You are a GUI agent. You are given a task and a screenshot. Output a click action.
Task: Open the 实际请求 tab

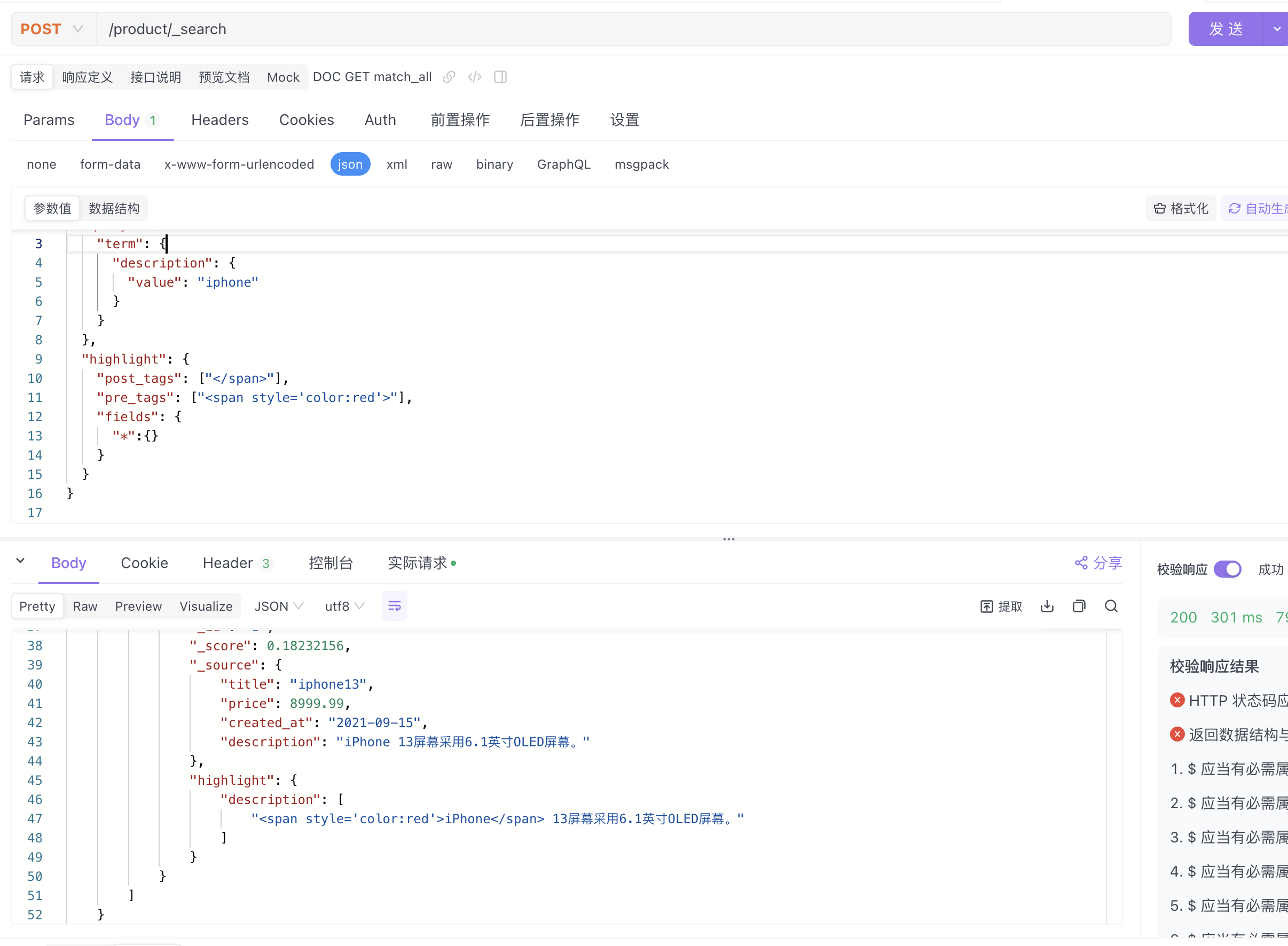[x=421, y=563]
